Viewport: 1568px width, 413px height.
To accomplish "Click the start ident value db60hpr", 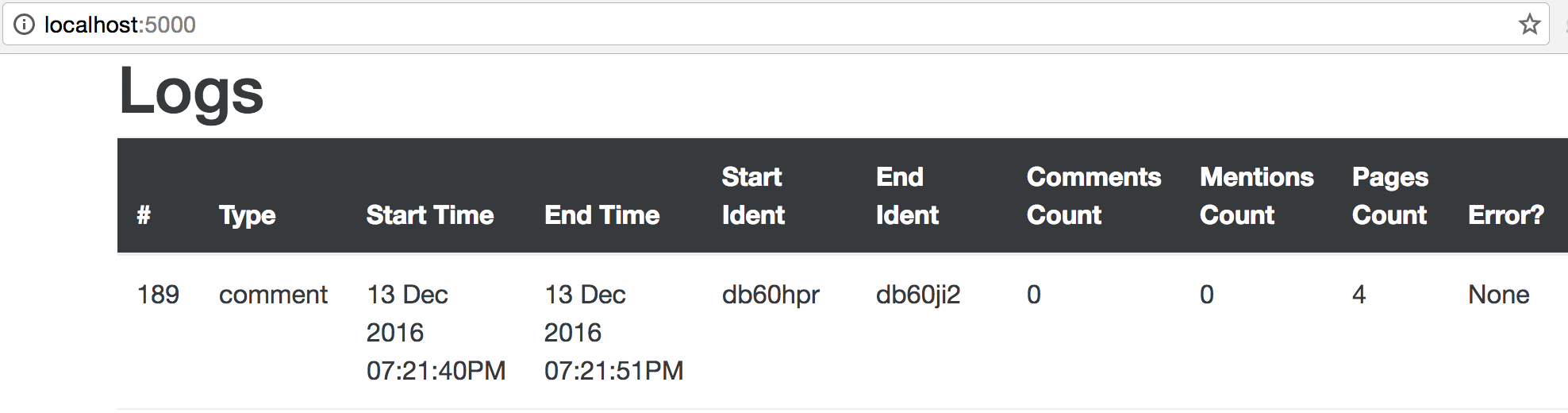I will coord(771,295).
